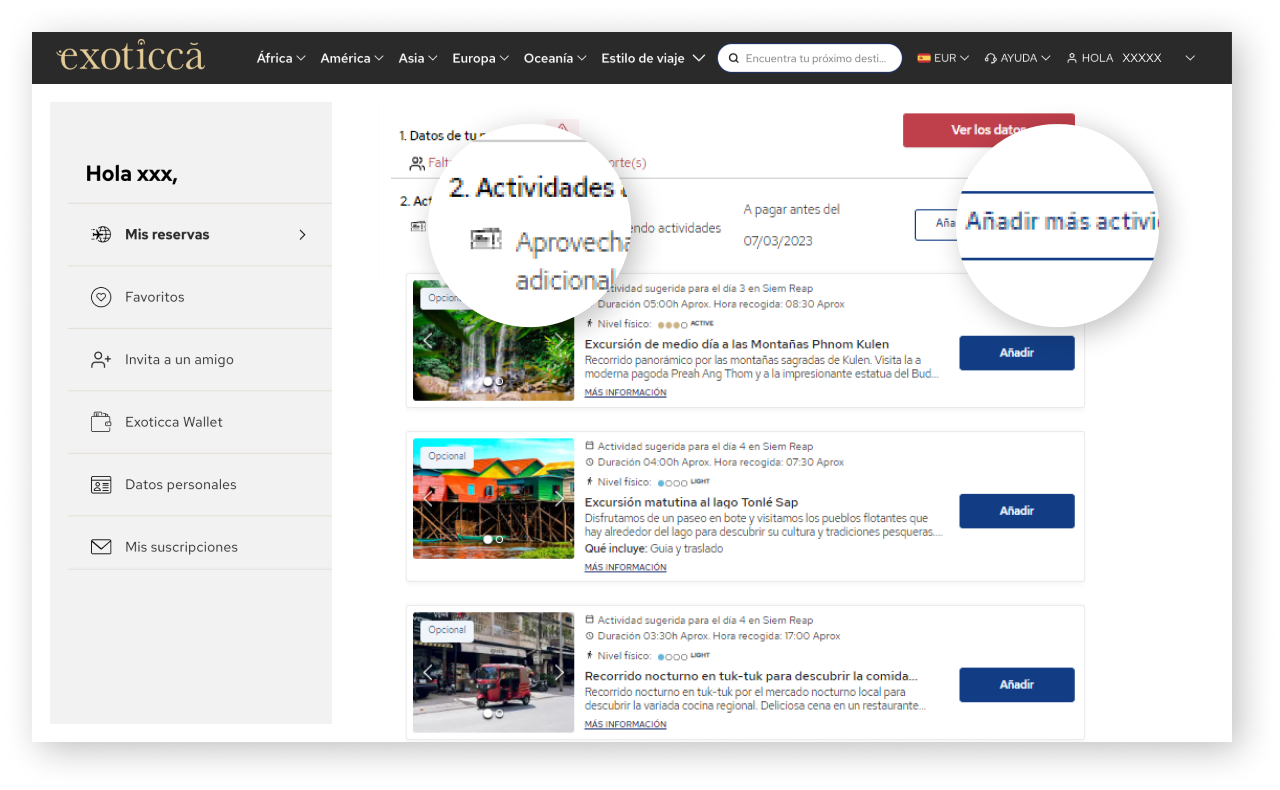Open the Europa menu

tap(481, 58)
